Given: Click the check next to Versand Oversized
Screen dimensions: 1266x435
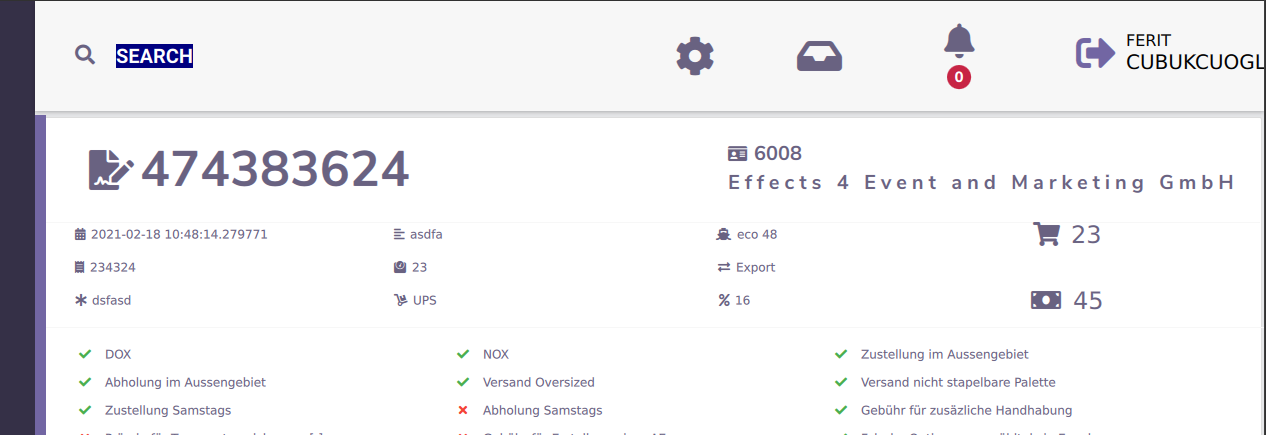Looking at the screenshot, I should point(463,382).
